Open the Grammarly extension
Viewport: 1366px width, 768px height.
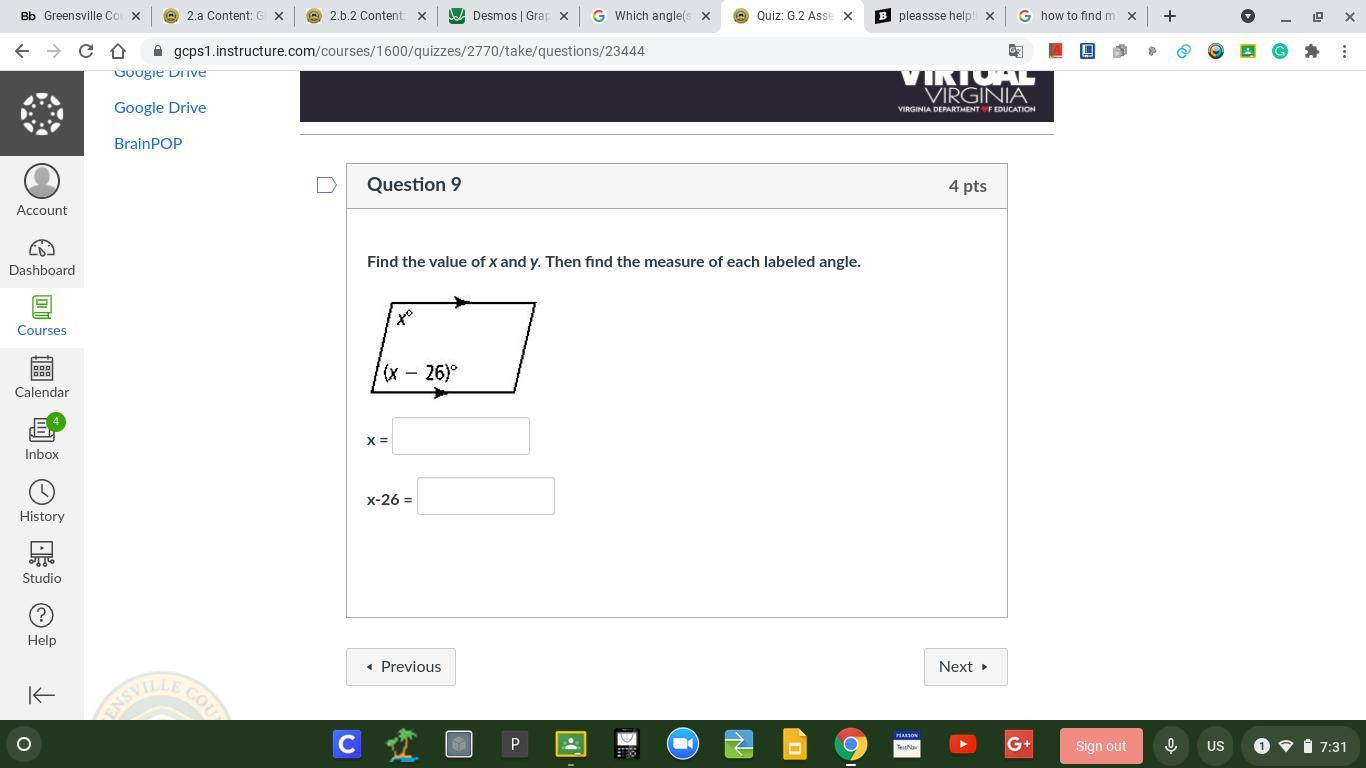[1279, 51]
